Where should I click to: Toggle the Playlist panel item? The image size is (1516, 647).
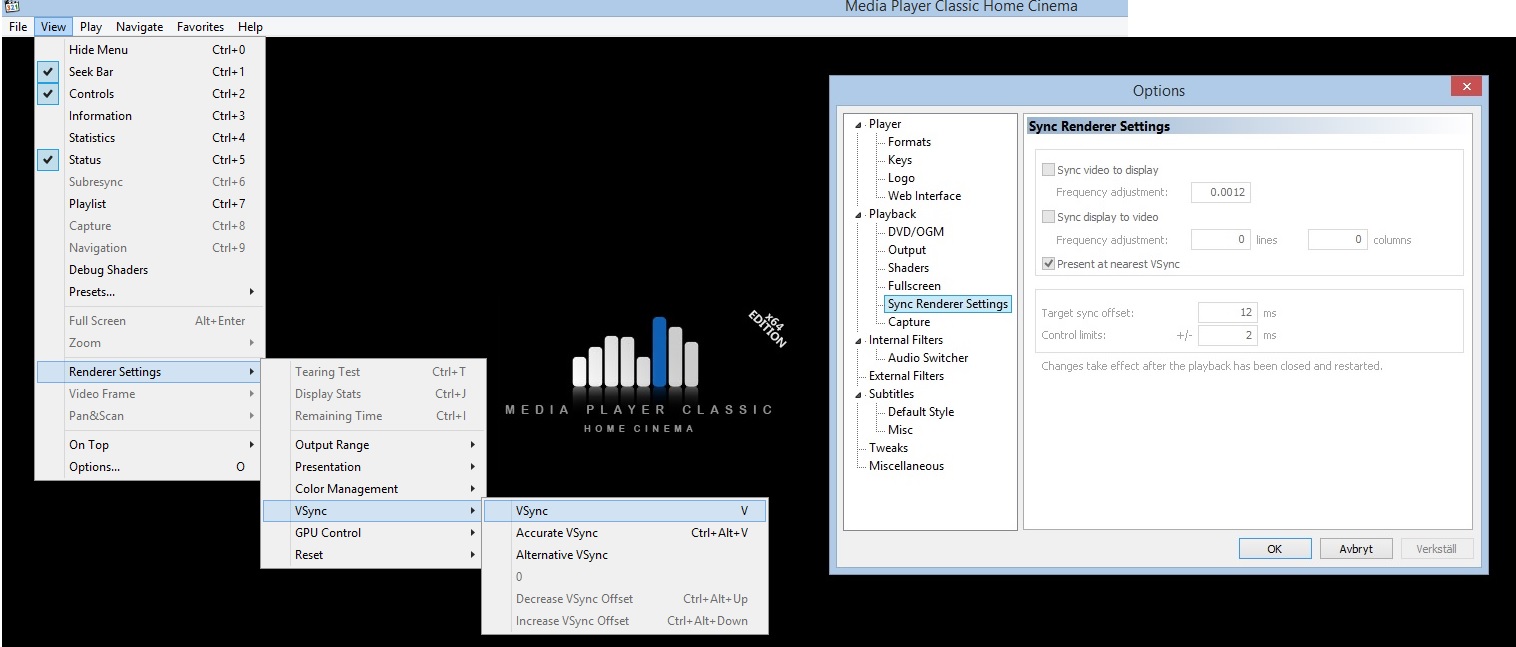click(x=150, y=204)
